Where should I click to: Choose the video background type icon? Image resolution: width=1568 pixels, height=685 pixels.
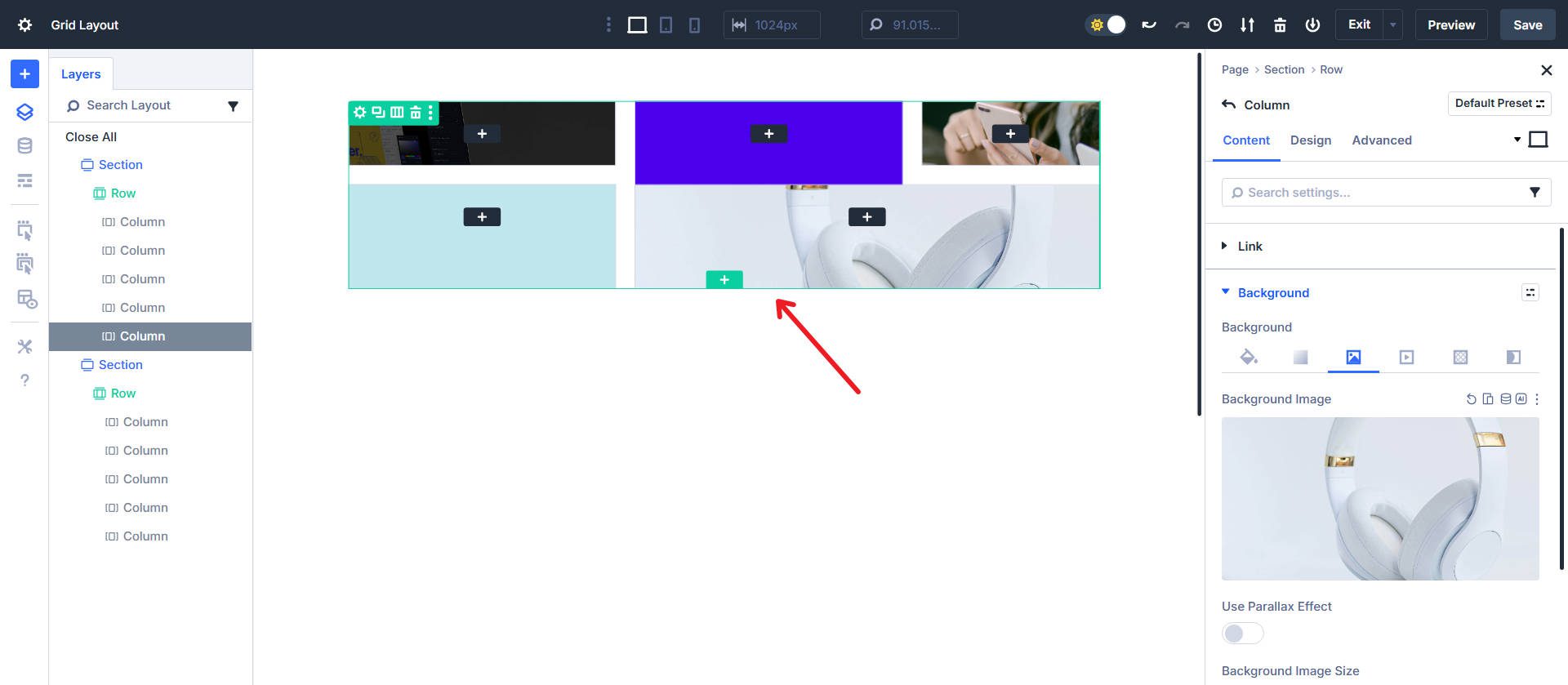pyautogui.click(x=1406, y=357)
